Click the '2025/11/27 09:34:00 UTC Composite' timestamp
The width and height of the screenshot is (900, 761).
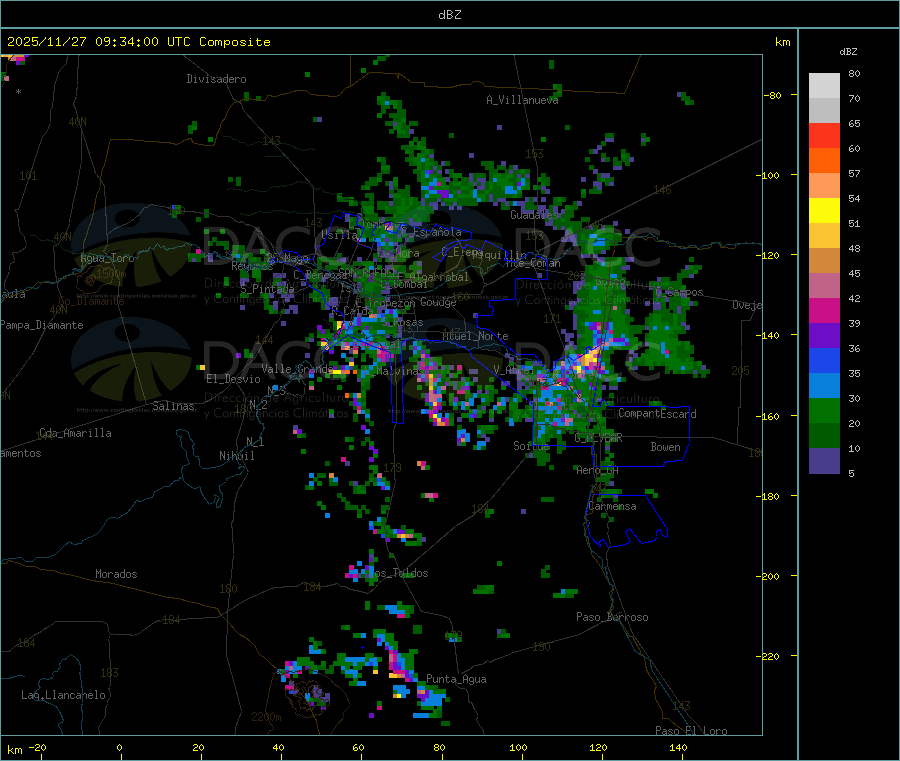point(138,42)
